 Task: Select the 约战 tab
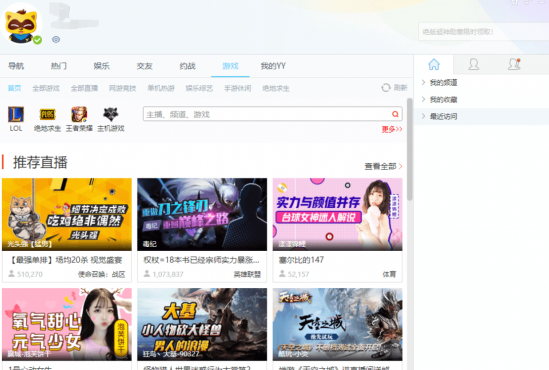click(187, 66)
